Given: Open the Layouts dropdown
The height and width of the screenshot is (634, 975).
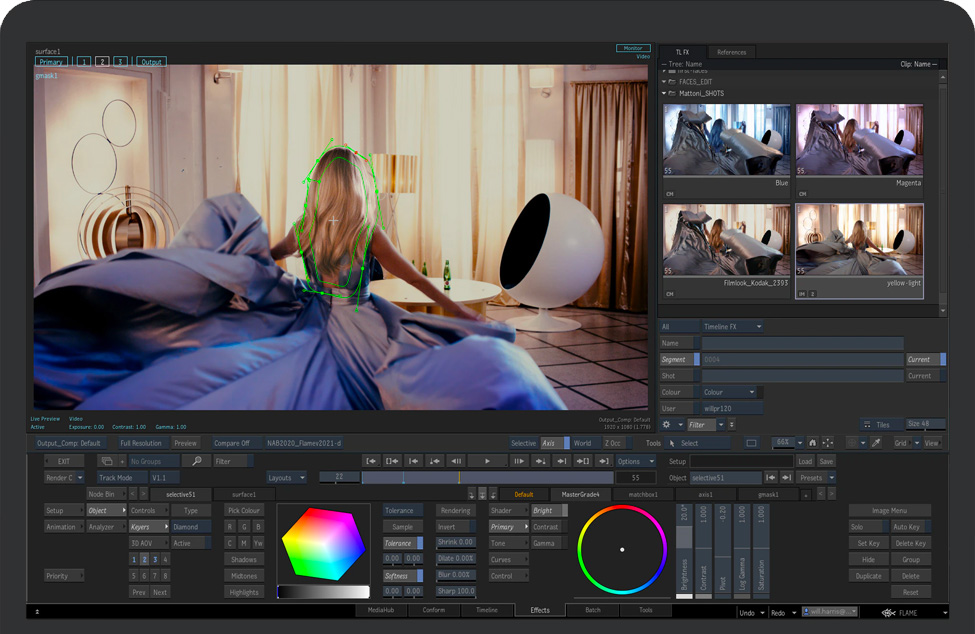Looking at the screenshot, I should point(286,478).
